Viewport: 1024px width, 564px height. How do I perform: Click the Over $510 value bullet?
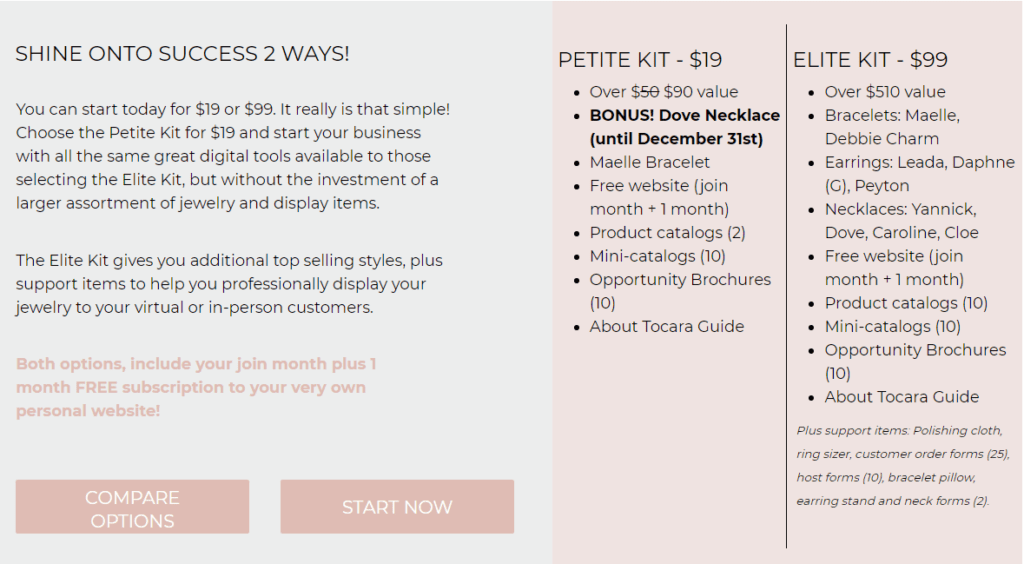coord(885,92)
